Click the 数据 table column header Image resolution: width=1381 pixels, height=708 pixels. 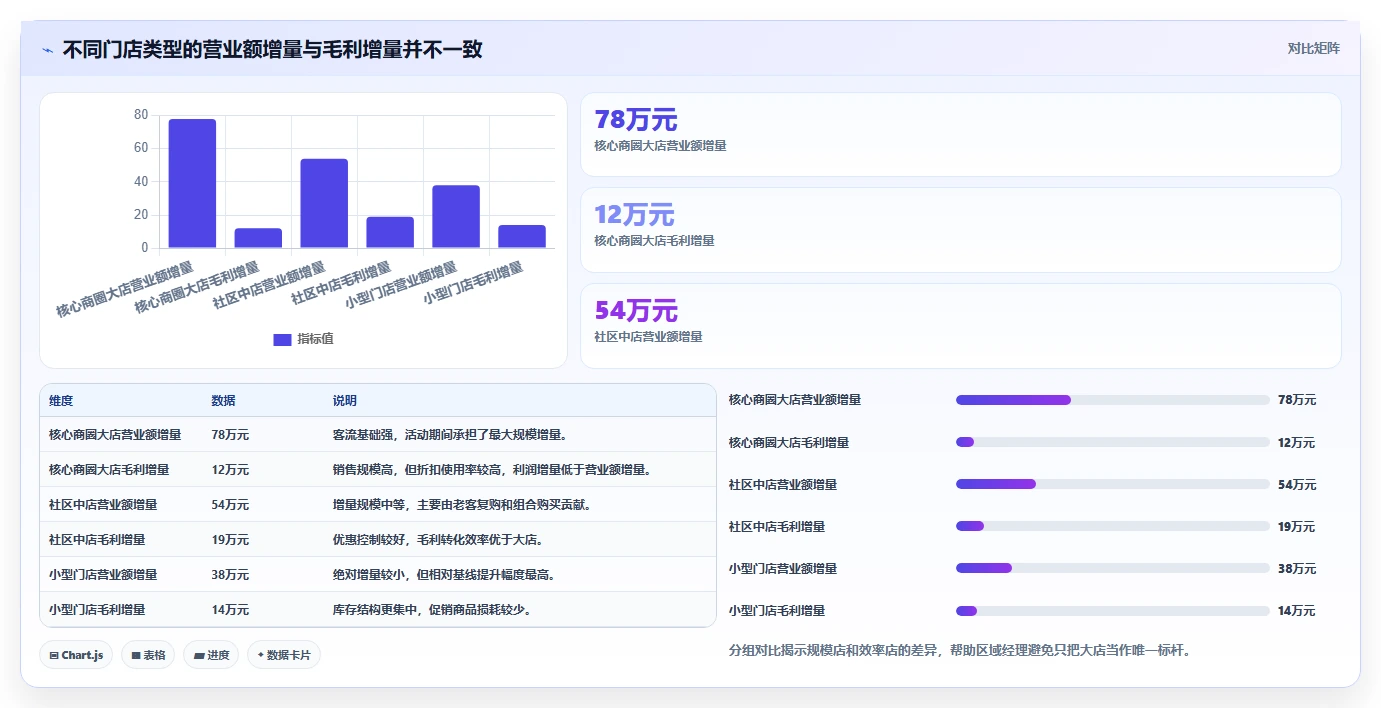(x=223, y=401)
